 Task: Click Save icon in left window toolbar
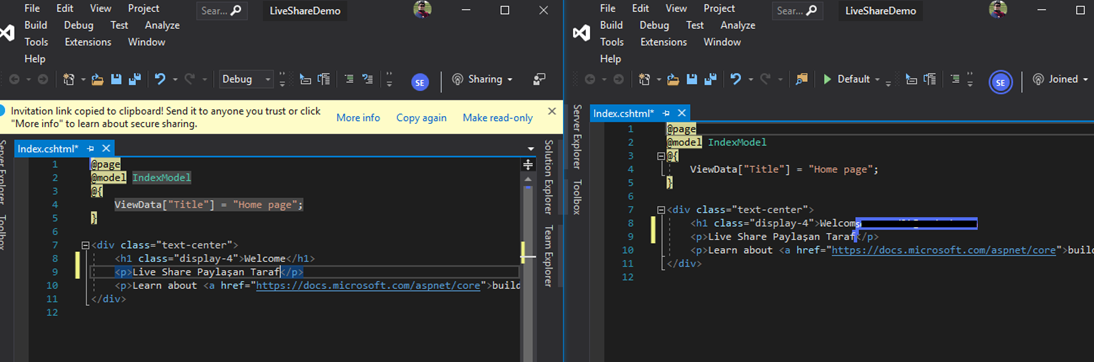pyautogui.click(x=117, y=80)
